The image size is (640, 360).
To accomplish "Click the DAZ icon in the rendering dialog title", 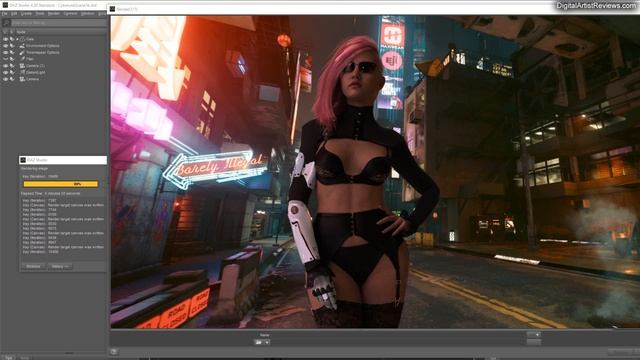I will click(23, 160).
